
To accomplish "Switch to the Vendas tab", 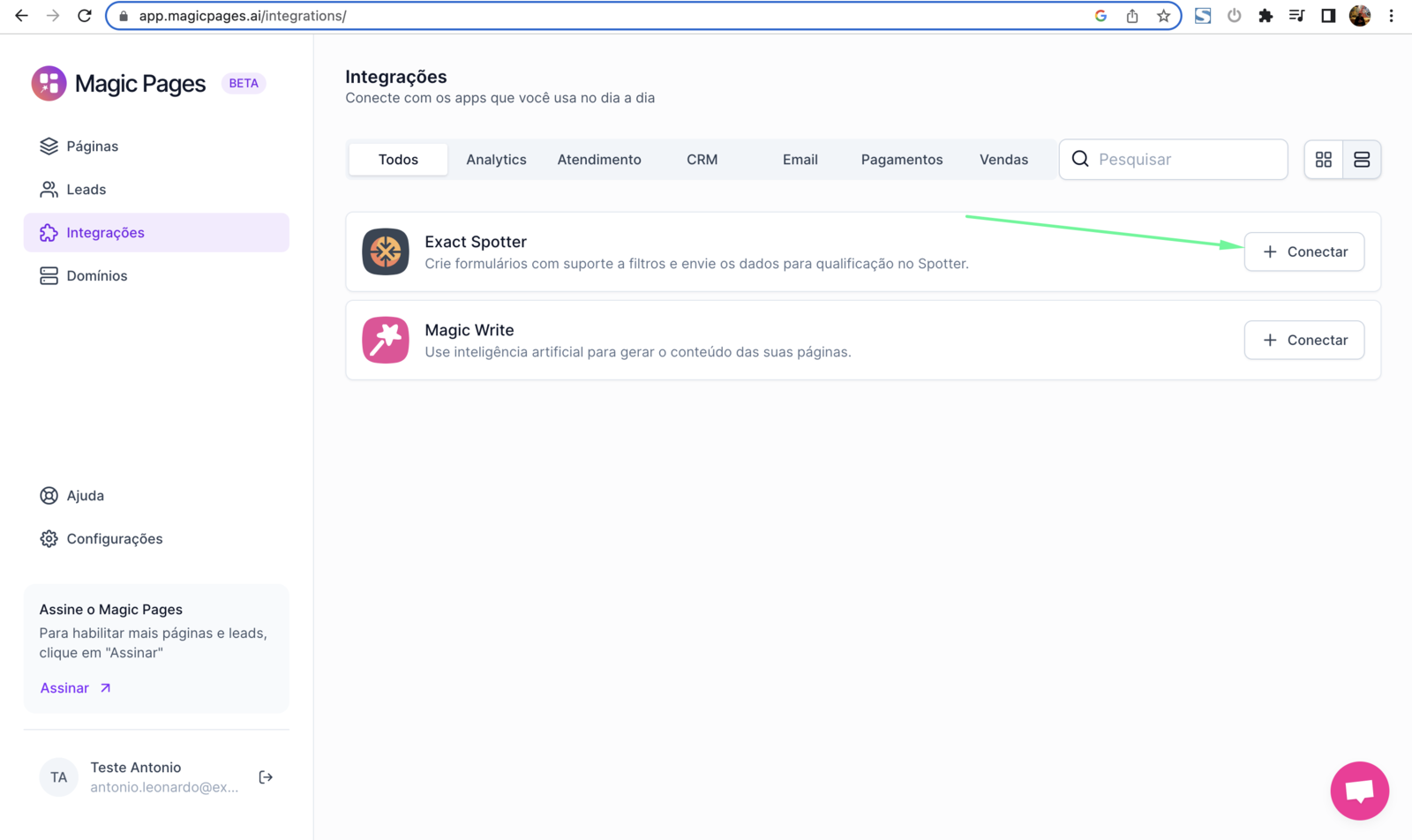I will (1003, 160).
